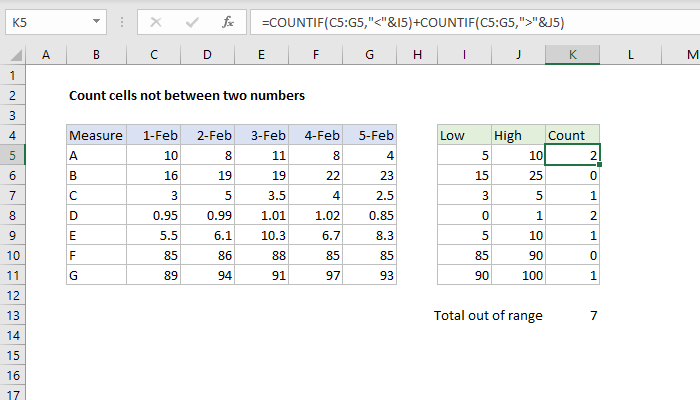
Task: Select row 13 header
Action: 12,316
